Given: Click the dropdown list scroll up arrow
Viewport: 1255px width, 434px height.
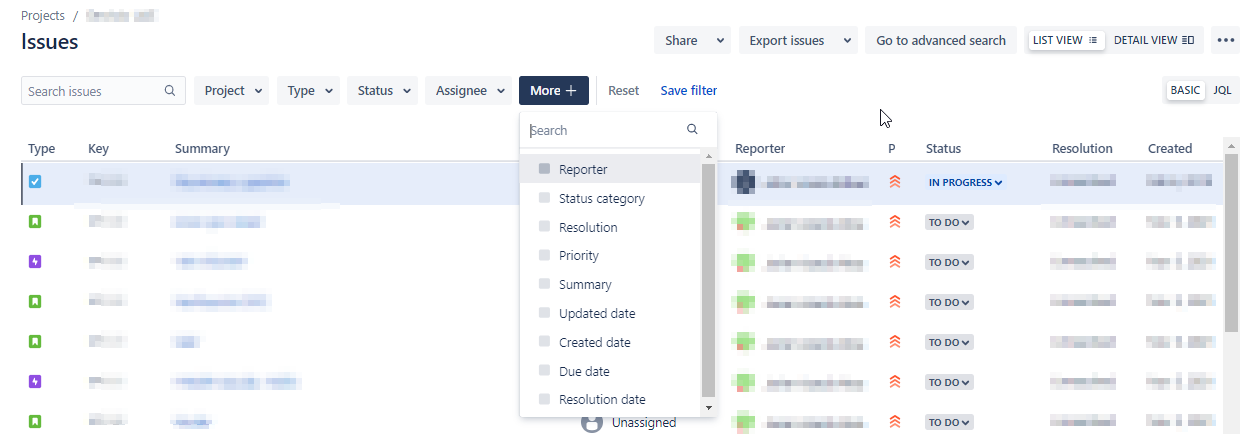Looking at the screenshot, I should point(709,156).
